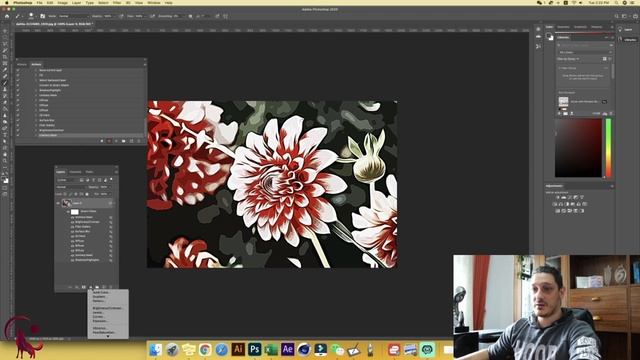
Task: Click Stop button in Actions panel
Action: click(x=102, y=141)
